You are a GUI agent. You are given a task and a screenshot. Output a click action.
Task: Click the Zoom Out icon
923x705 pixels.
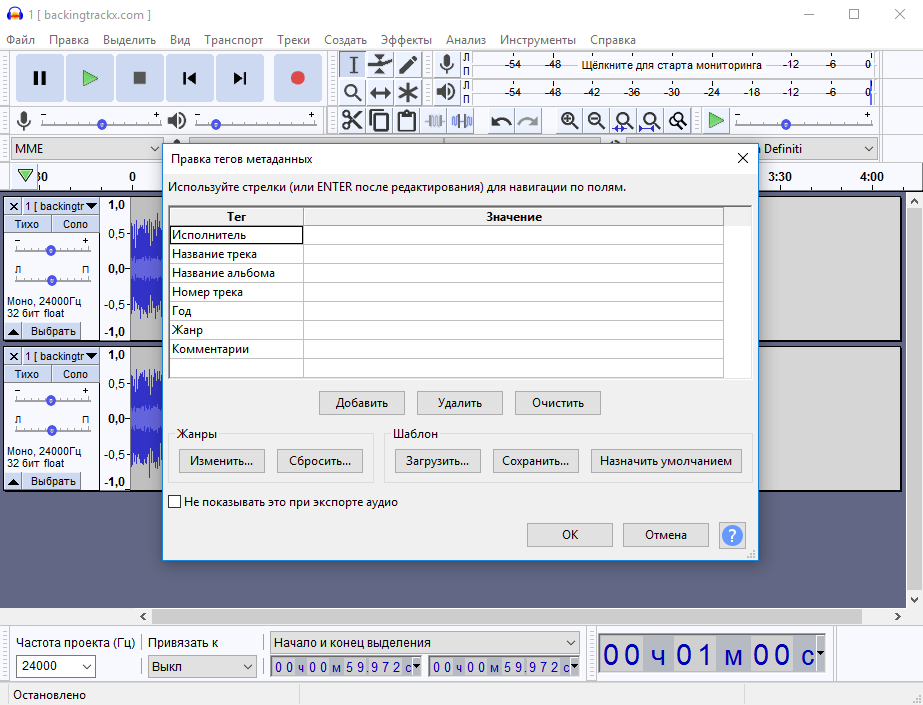click(596, 121)
